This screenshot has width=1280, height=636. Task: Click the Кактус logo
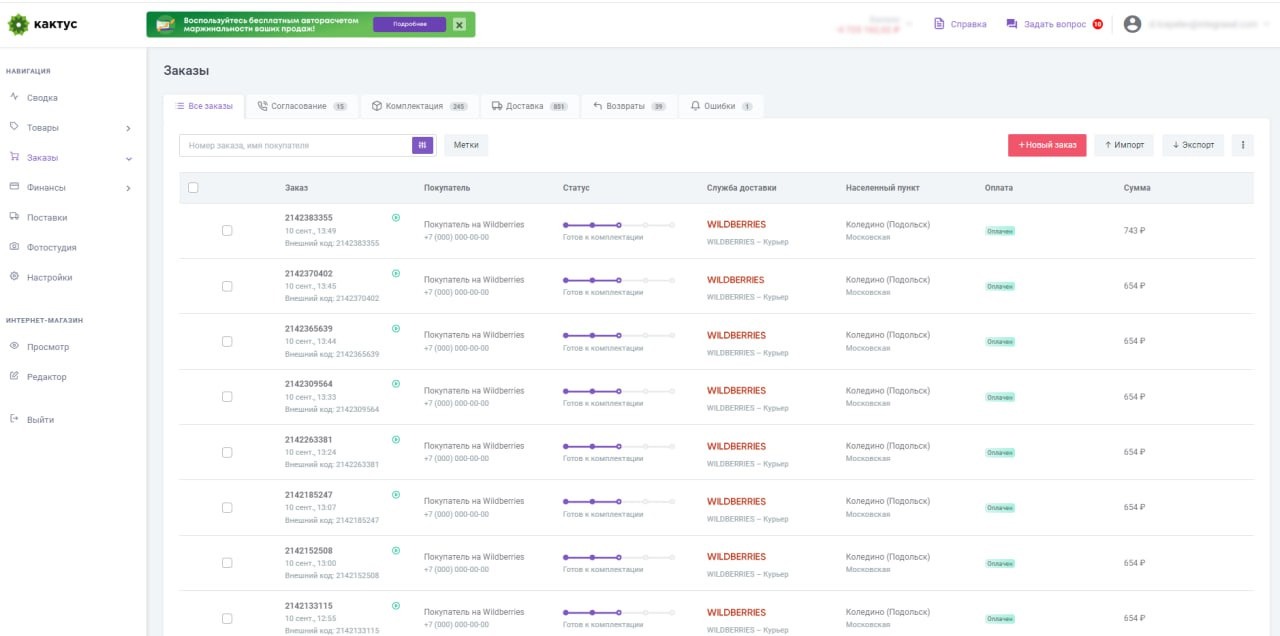pos(42,24)
